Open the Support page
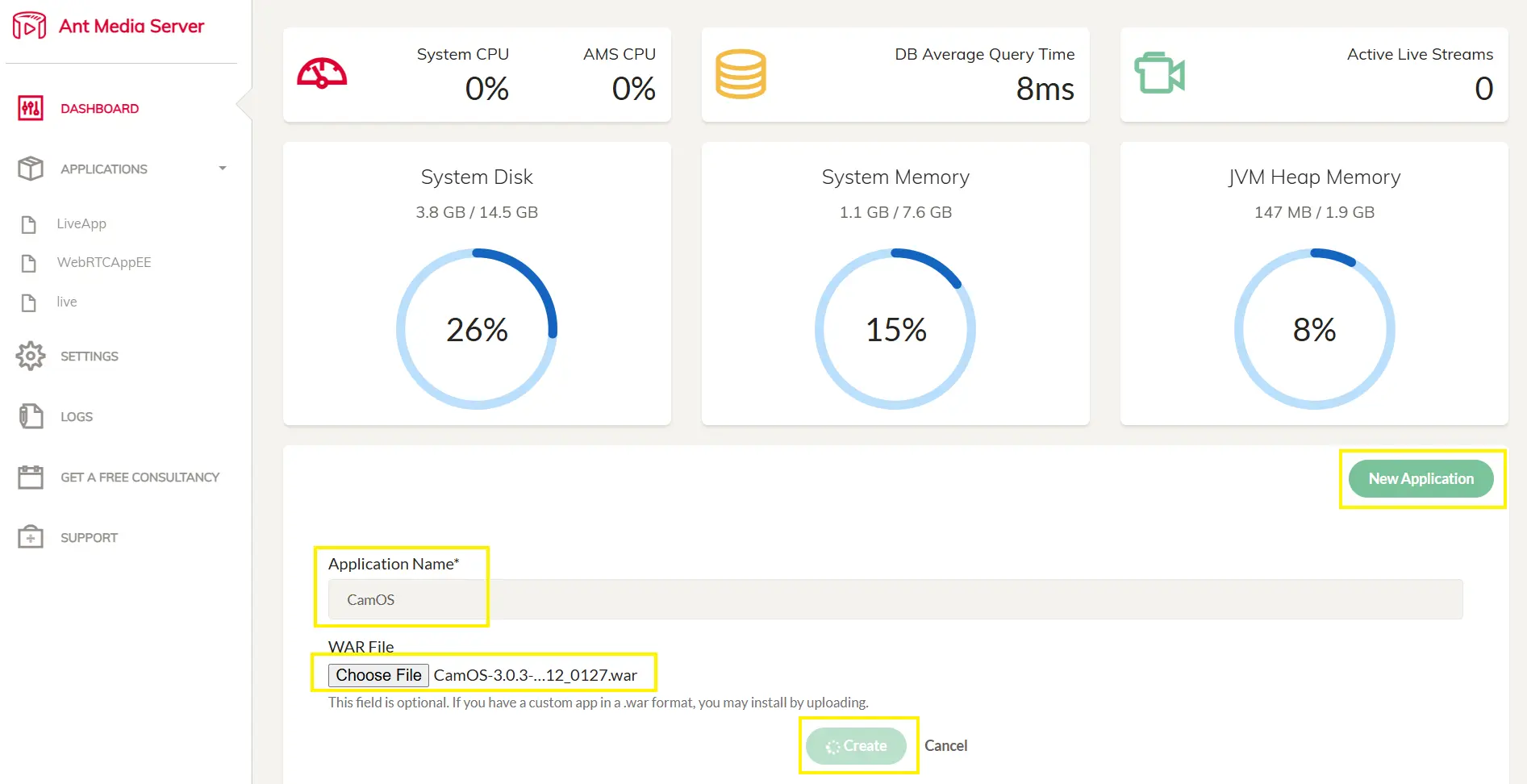The image size is (1527, 784). point(89,537)
